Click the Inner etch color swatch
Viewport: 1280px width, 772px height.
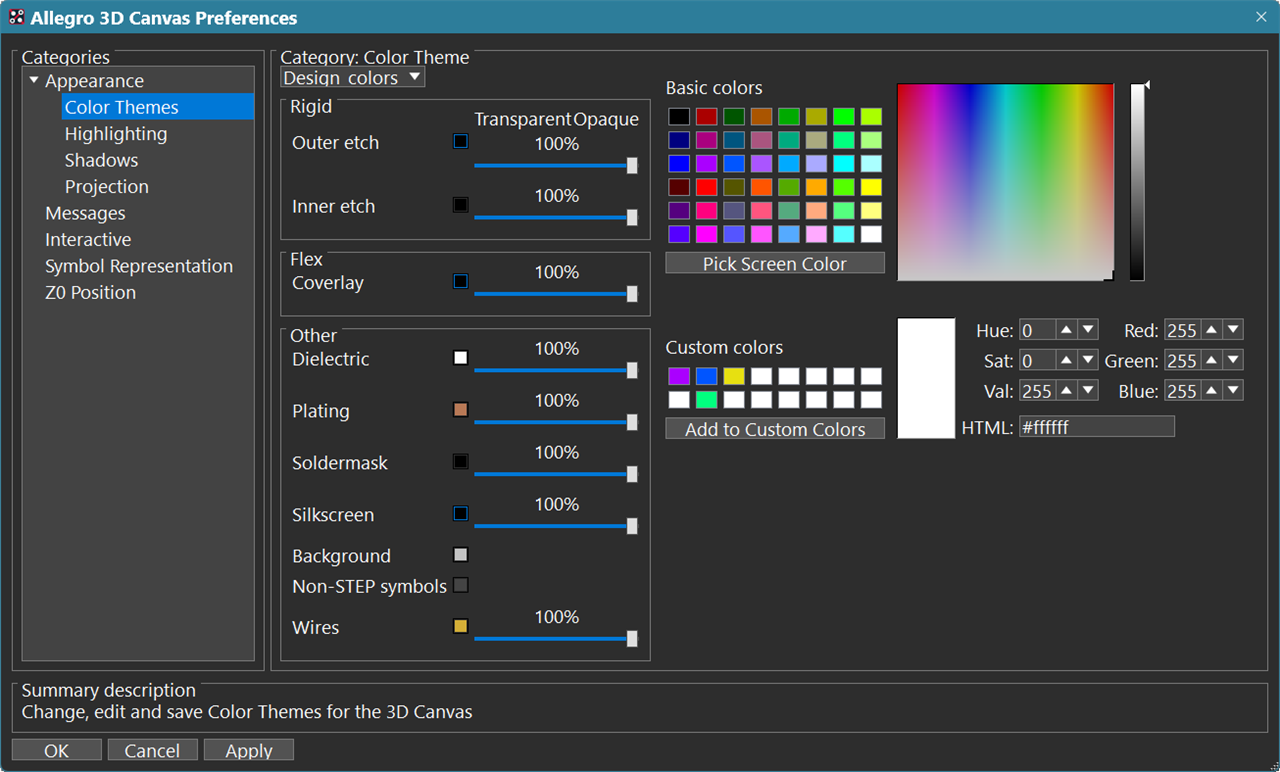tap(460, 205)
